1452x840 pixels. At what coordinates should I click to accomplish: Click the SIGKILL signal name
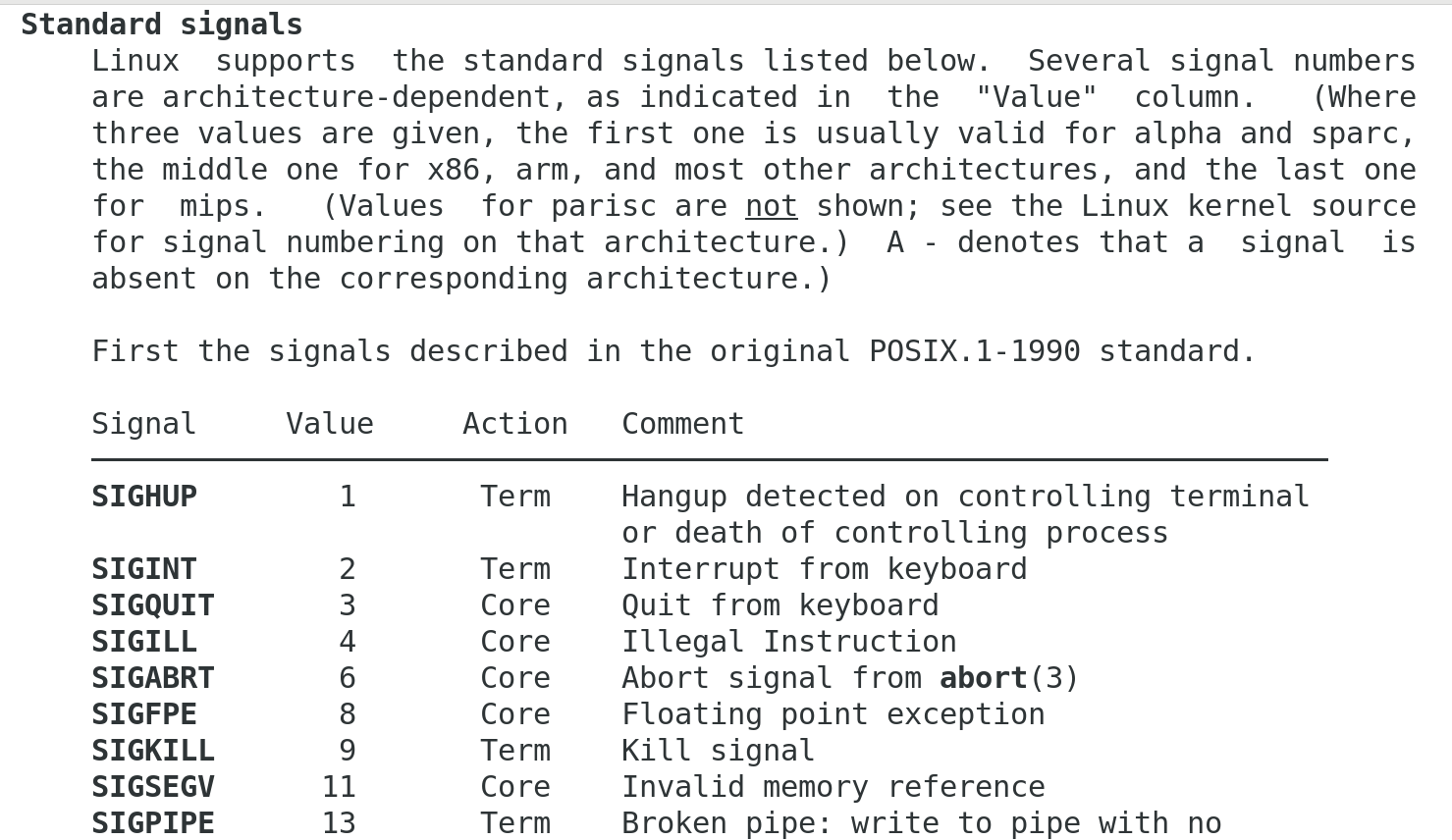click(153, 751)
